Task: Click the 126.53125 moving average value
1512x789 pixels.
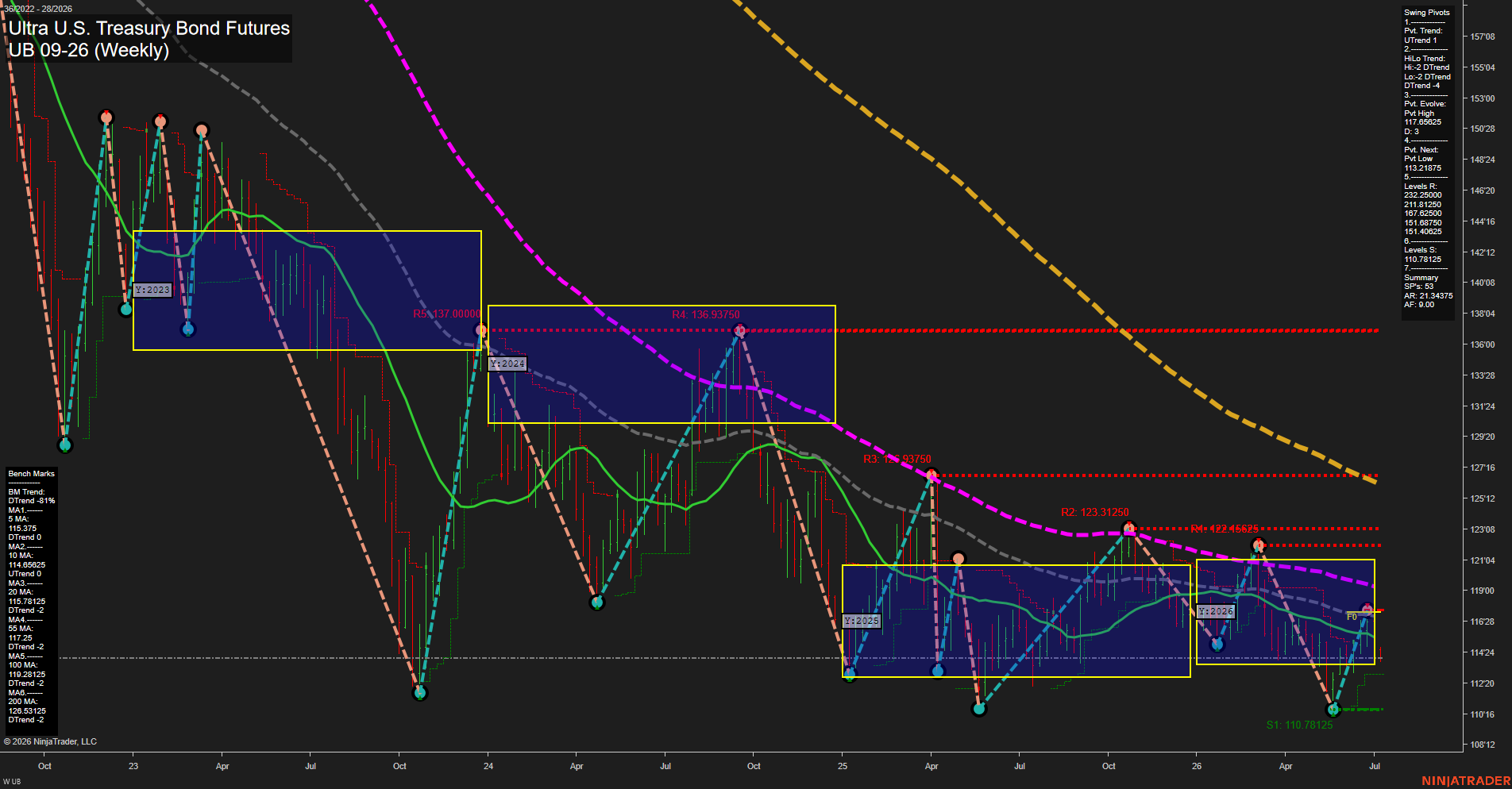Action: (27, 711)
